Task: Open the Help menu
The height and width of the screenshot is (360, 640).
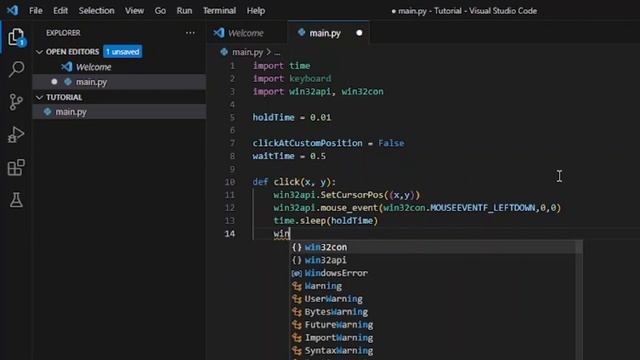Action: click(256, 11)
